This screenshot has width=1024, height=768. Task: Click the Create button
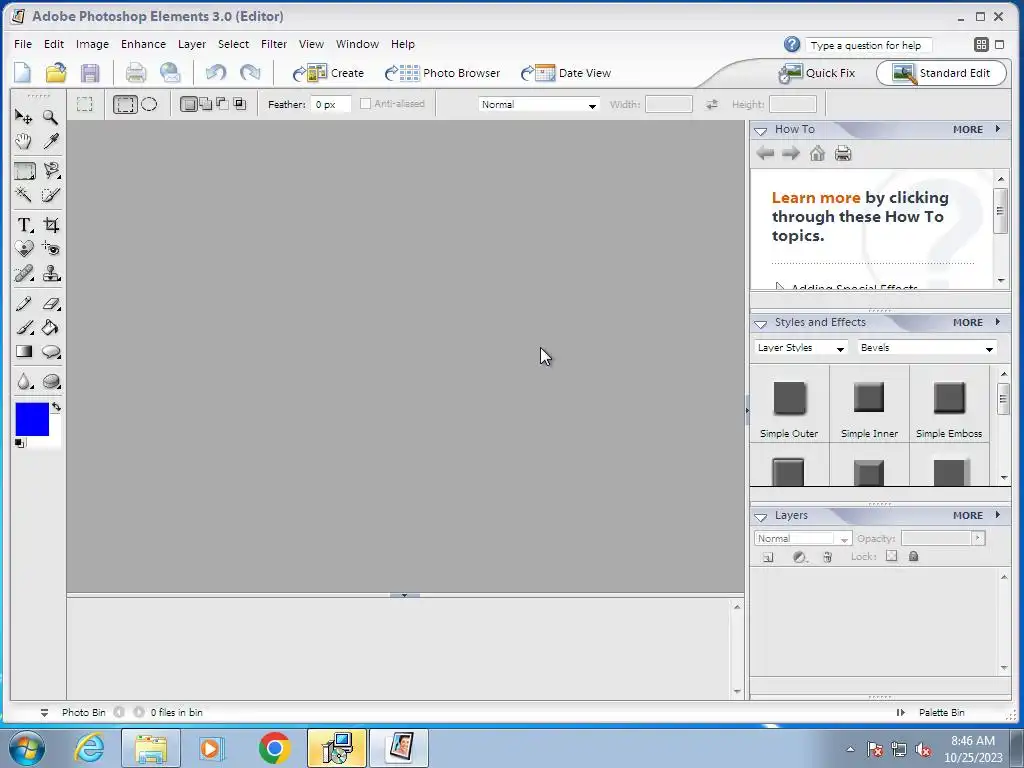tap(328, 73)
